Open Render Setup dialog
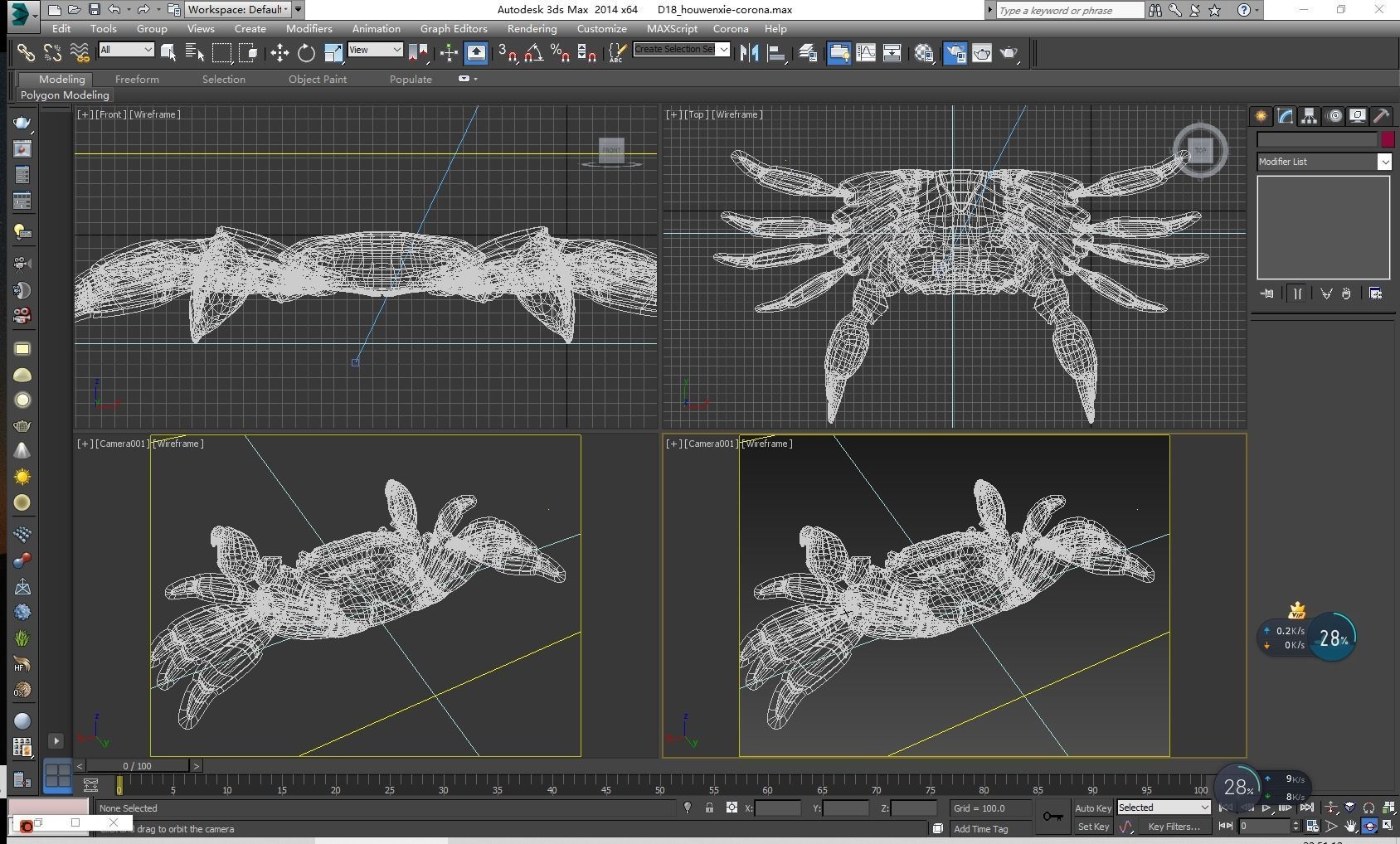Viewport: 1400px width, 844px height. click(x=955, y=53)
